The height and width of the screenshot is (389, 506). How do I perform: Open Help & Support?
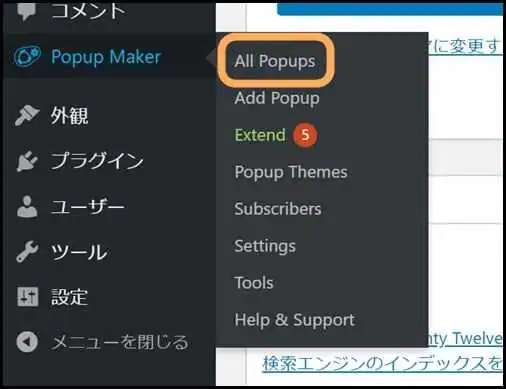(294, 320)
